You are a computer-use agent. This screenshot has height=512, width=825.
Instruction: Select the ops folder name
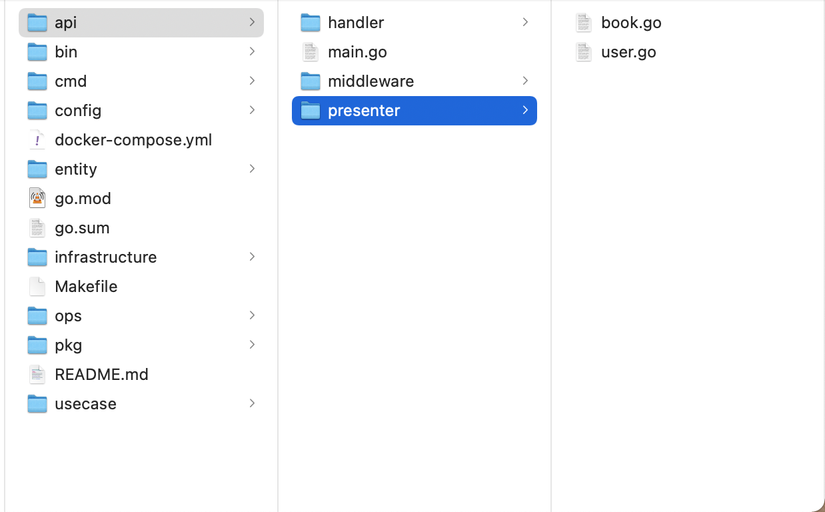[x=68, y=316]
